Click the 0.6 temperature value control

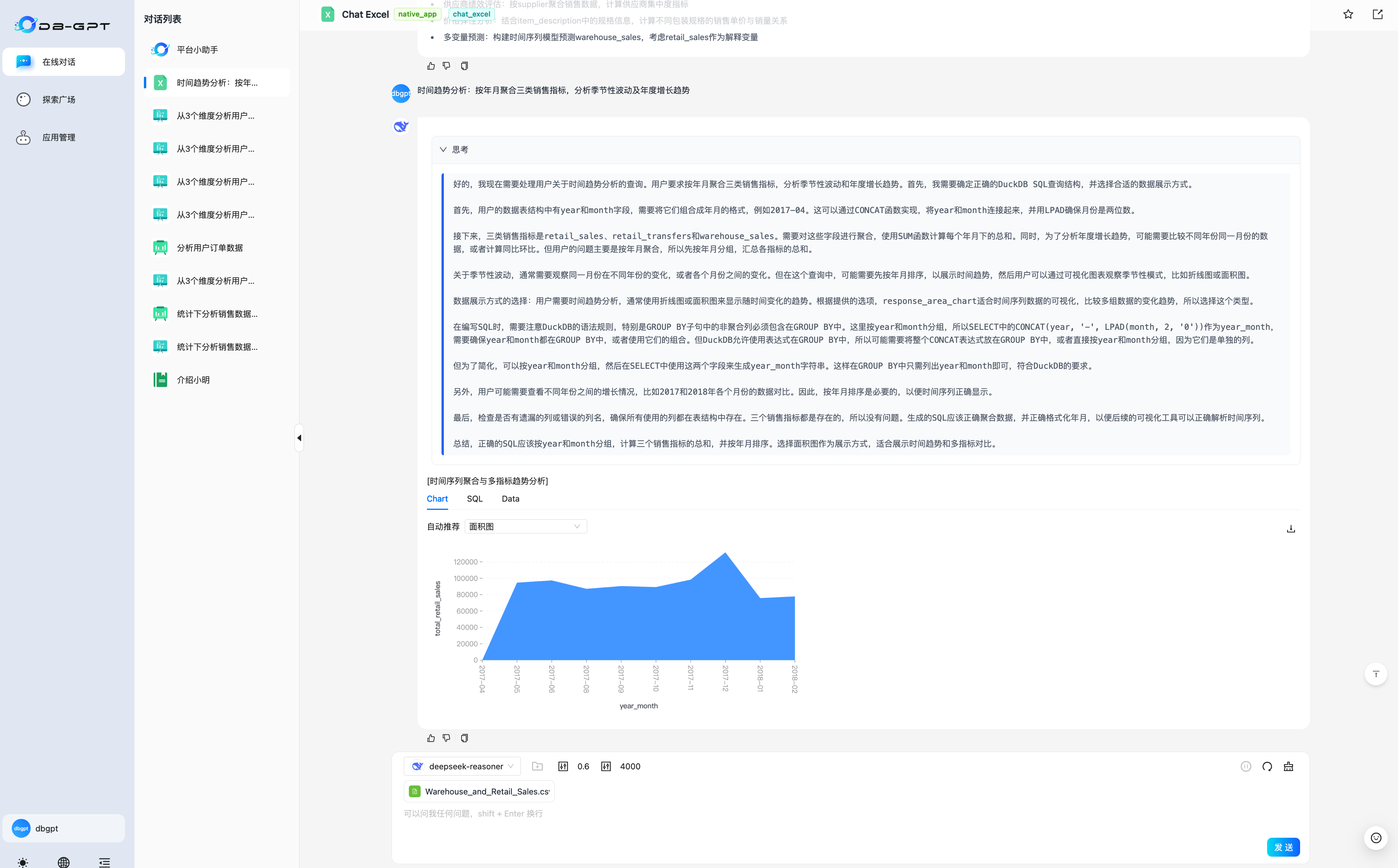coord(583,766)
